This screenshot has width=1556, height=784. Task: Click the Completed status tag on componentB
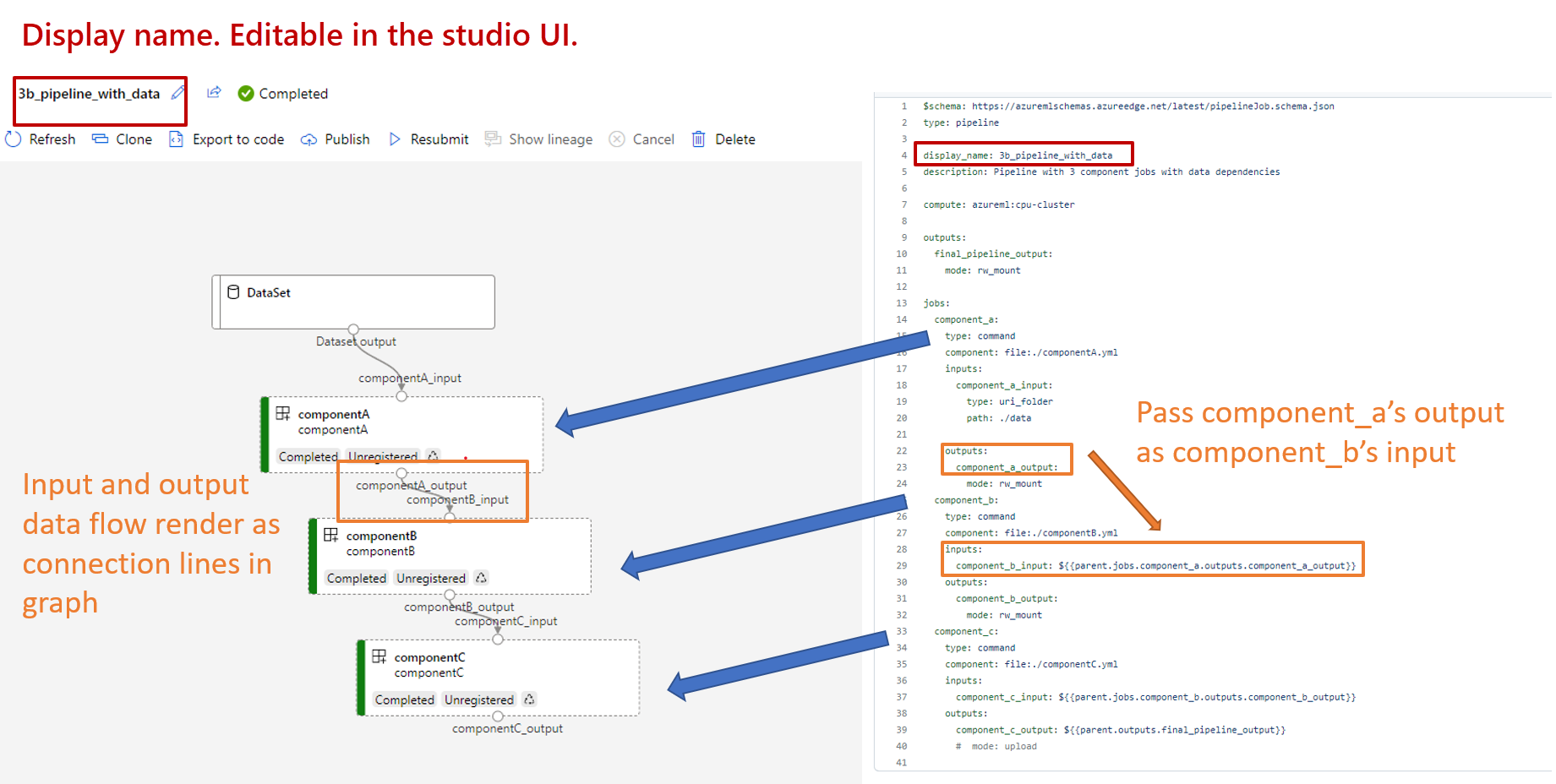356,578
